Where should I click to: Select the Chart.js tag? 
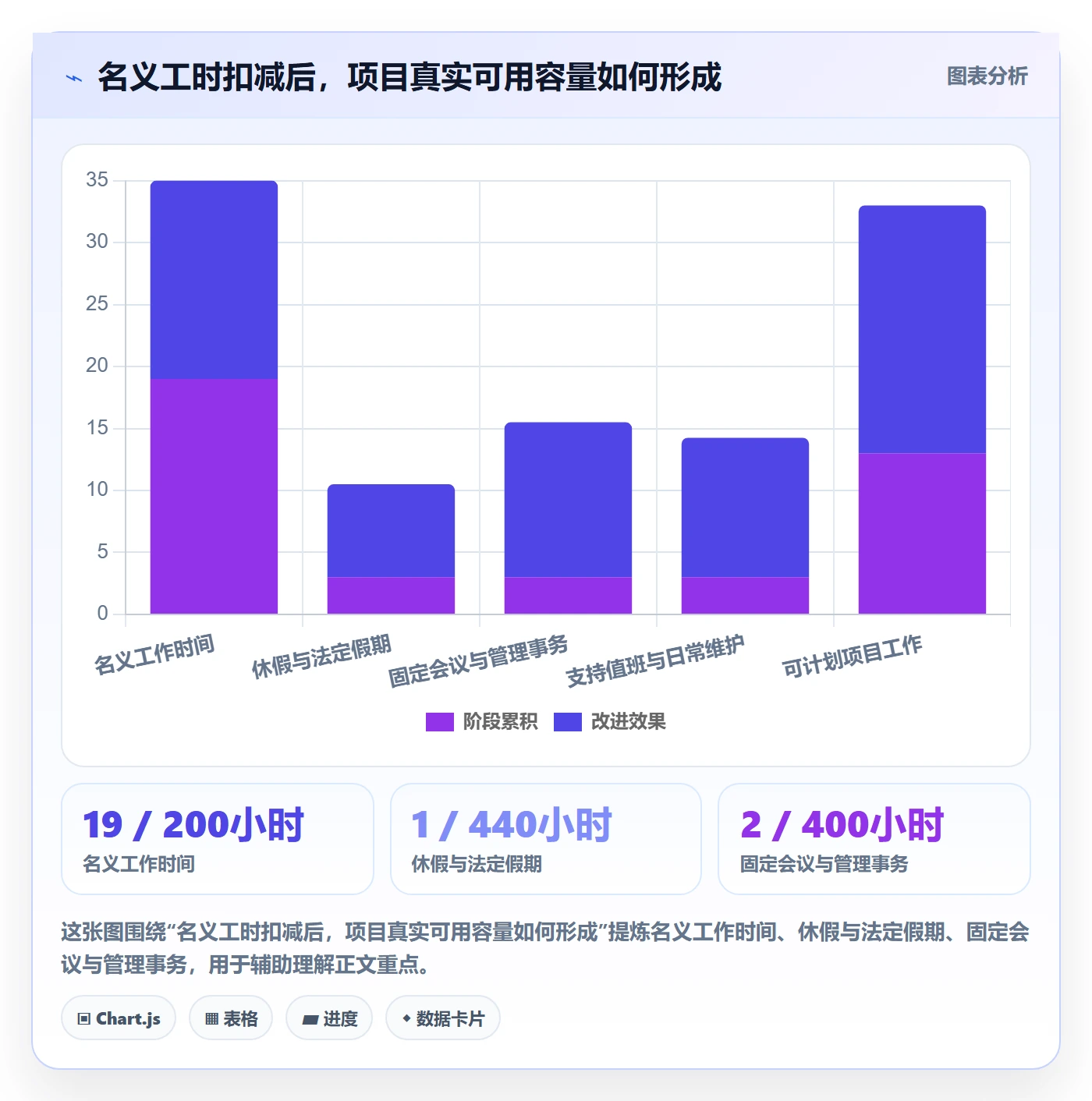click(119, 1018)
